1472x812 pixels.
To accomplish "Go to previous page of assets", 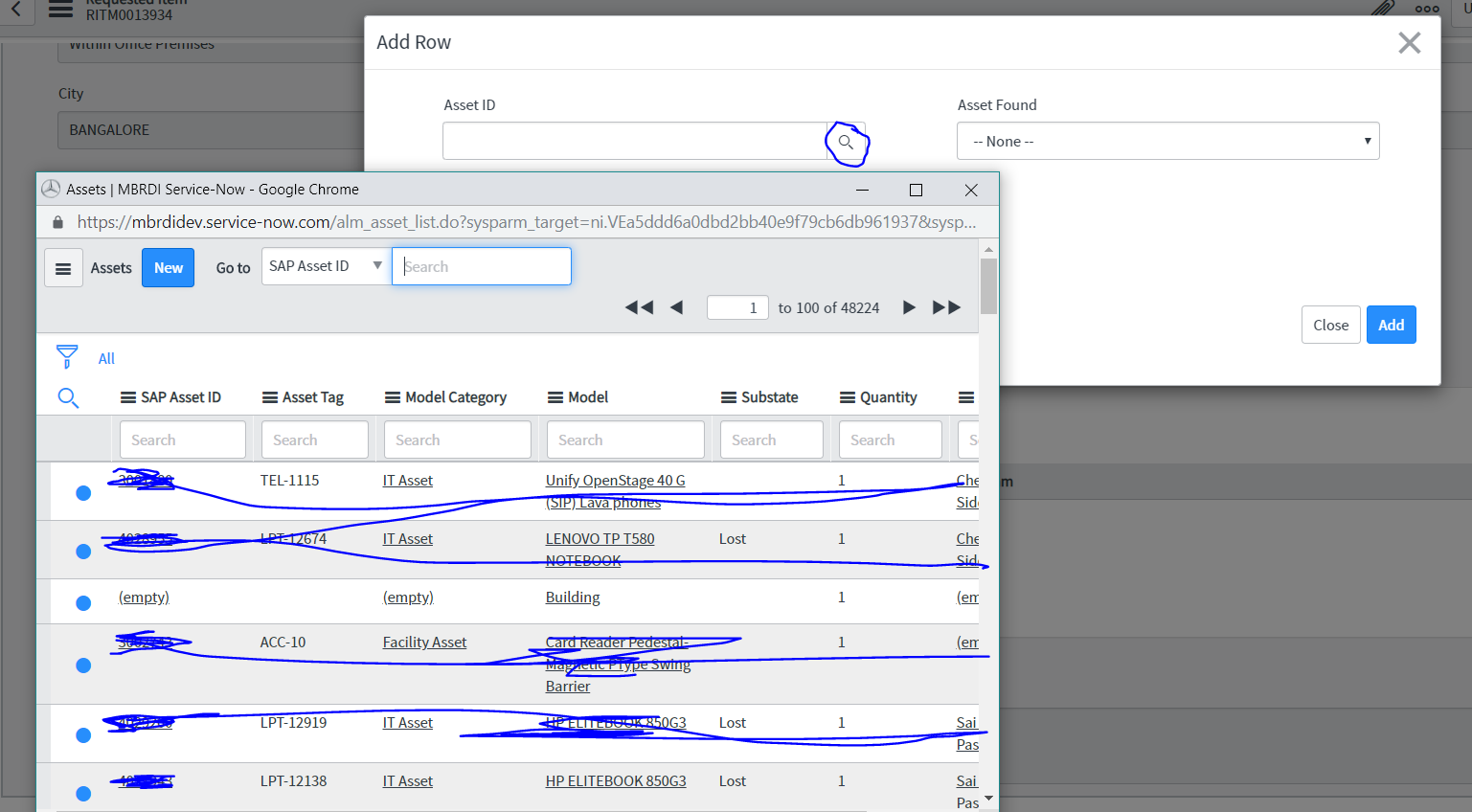I will tap(677, 307).
